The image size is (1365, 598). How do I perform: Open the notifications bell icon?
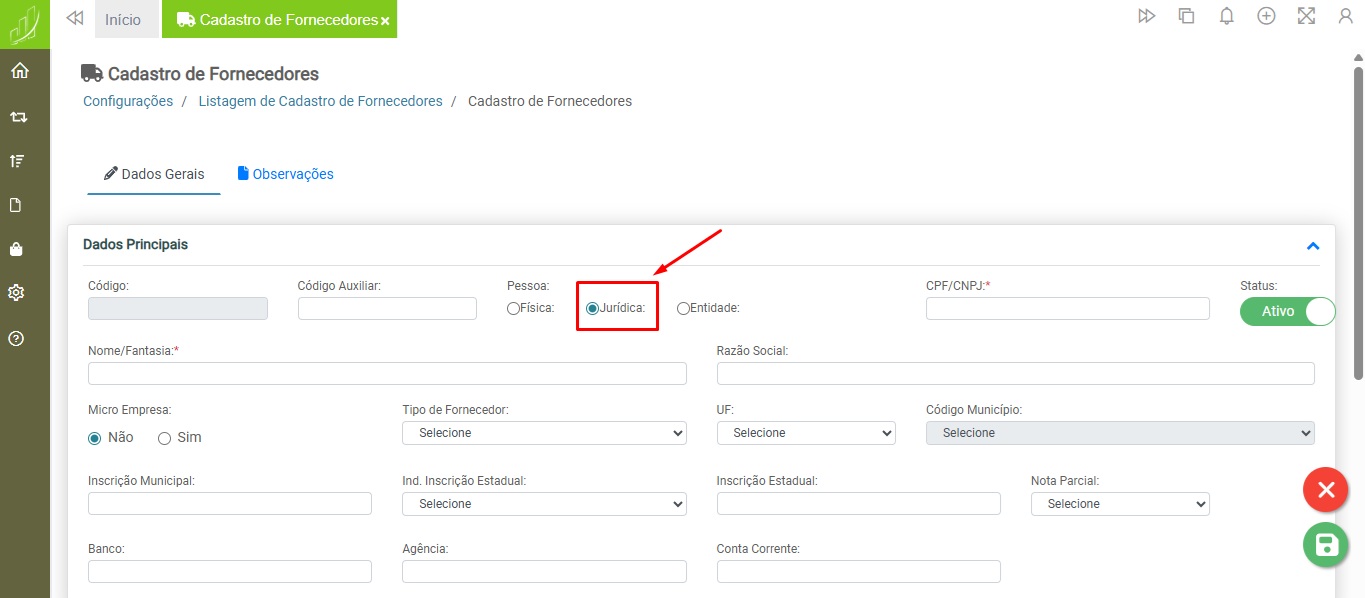coord(1226,16)
